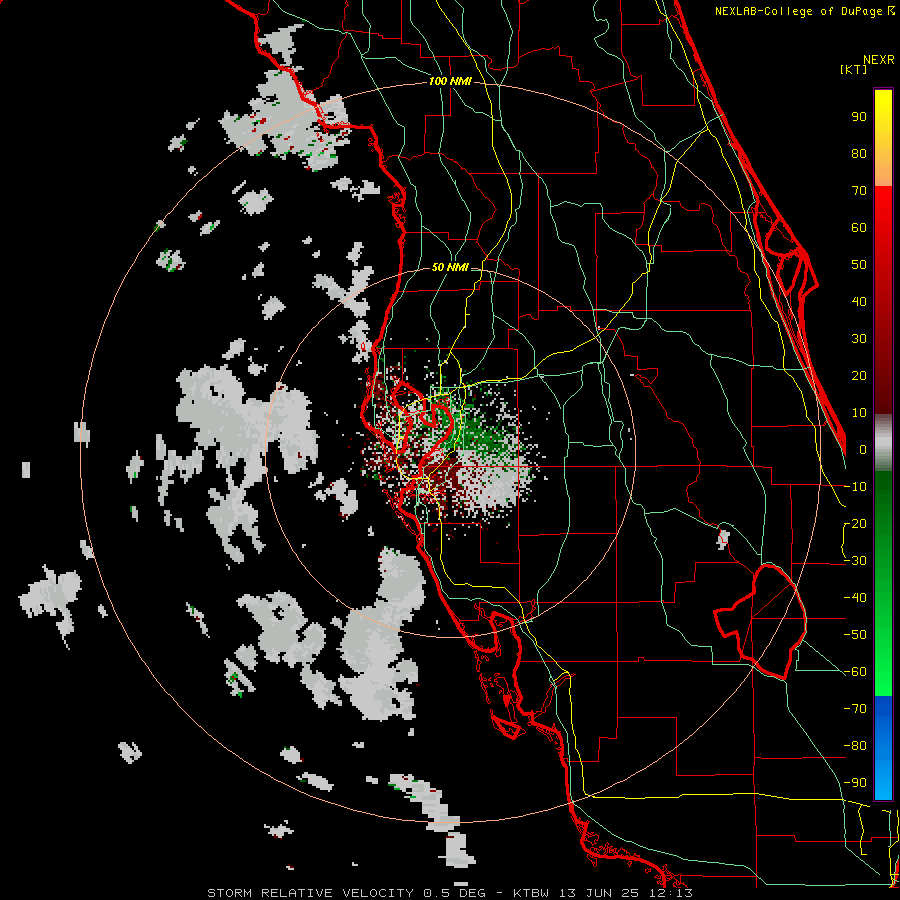Screen dimensions: 900x900
Task: Click the positive 80 value on velocity scale
Action: pos(859,153)
